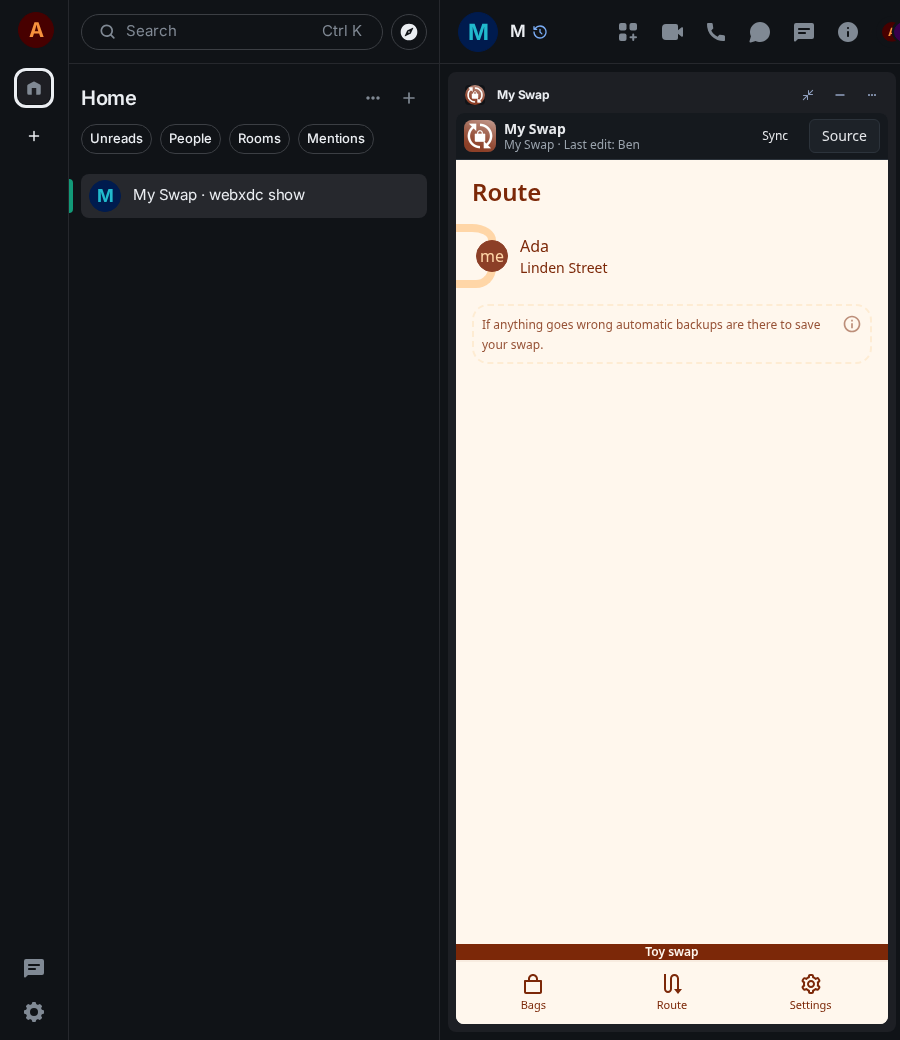Open the My Swap · webxdc show room

253,196
